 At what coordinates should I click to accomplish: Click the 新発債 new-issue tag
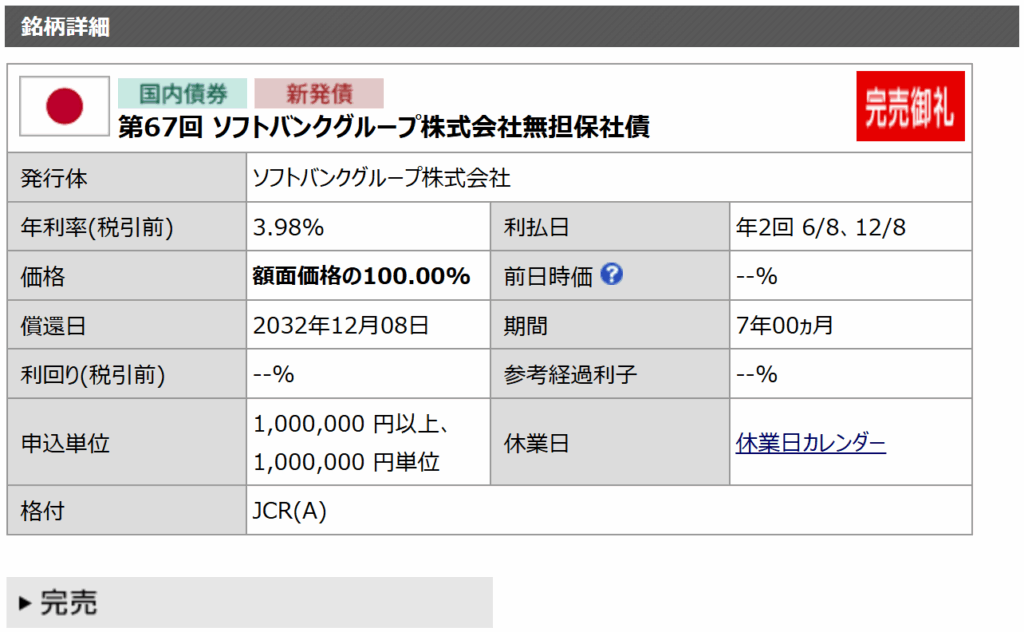[319, 93]
